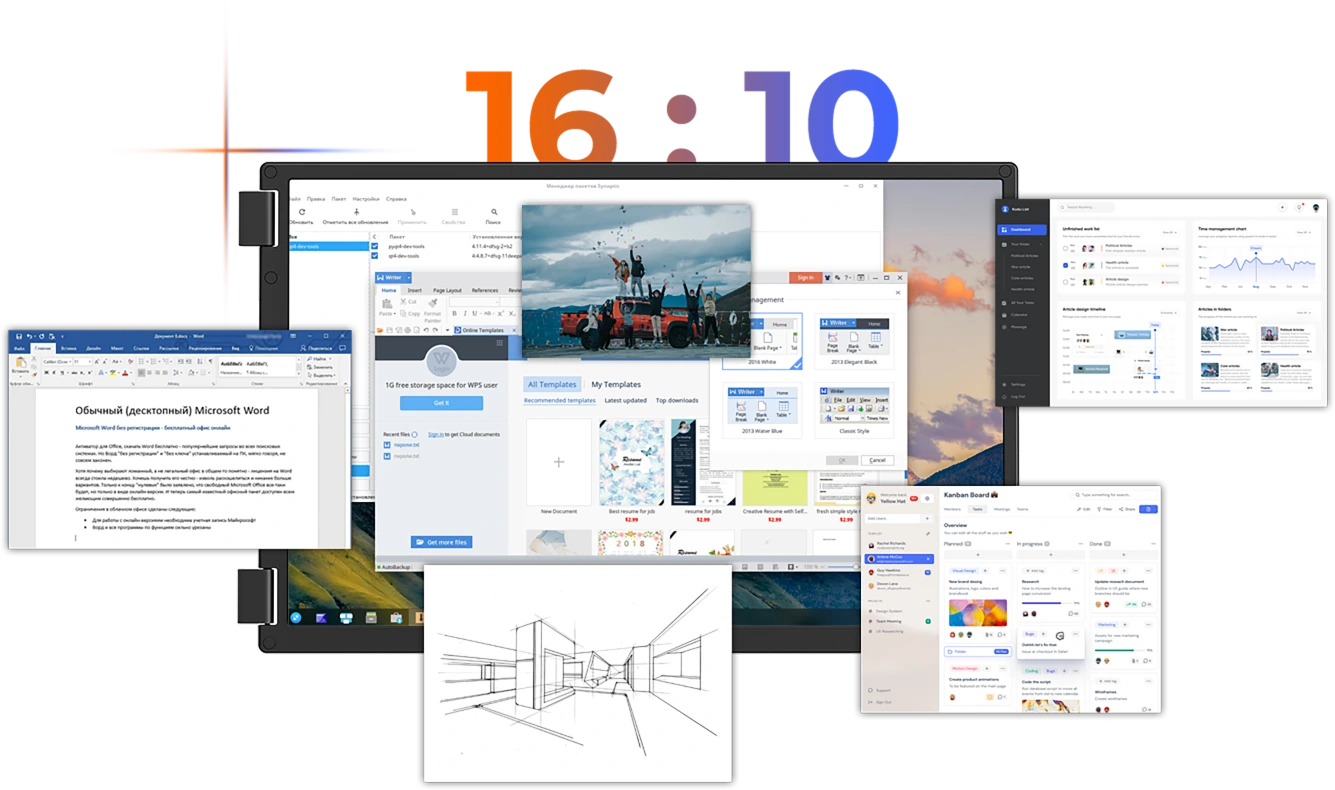1335x790 pixels.
Task: Select the Dashboard icon in dark sidebar
Action: pyautogui.click(x=1004, y=230)
